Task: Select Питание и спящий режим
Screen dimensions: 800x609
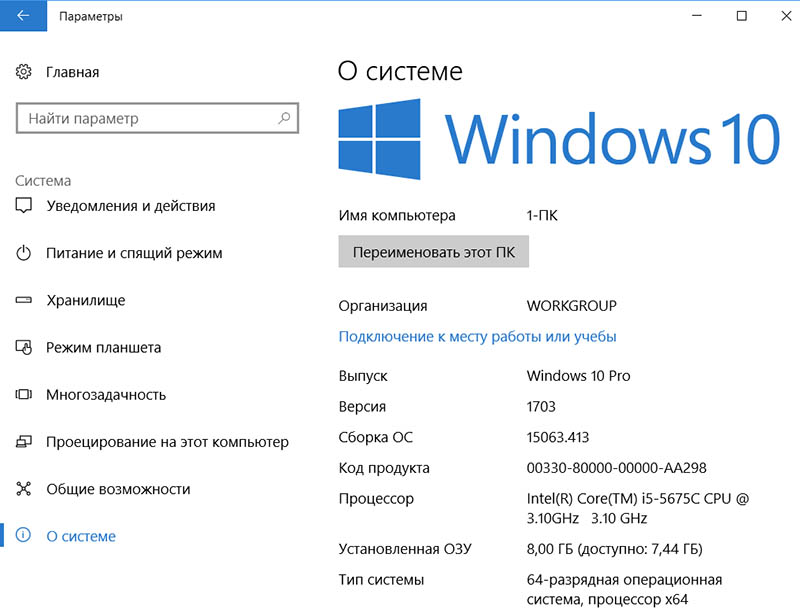Action: 134,253
